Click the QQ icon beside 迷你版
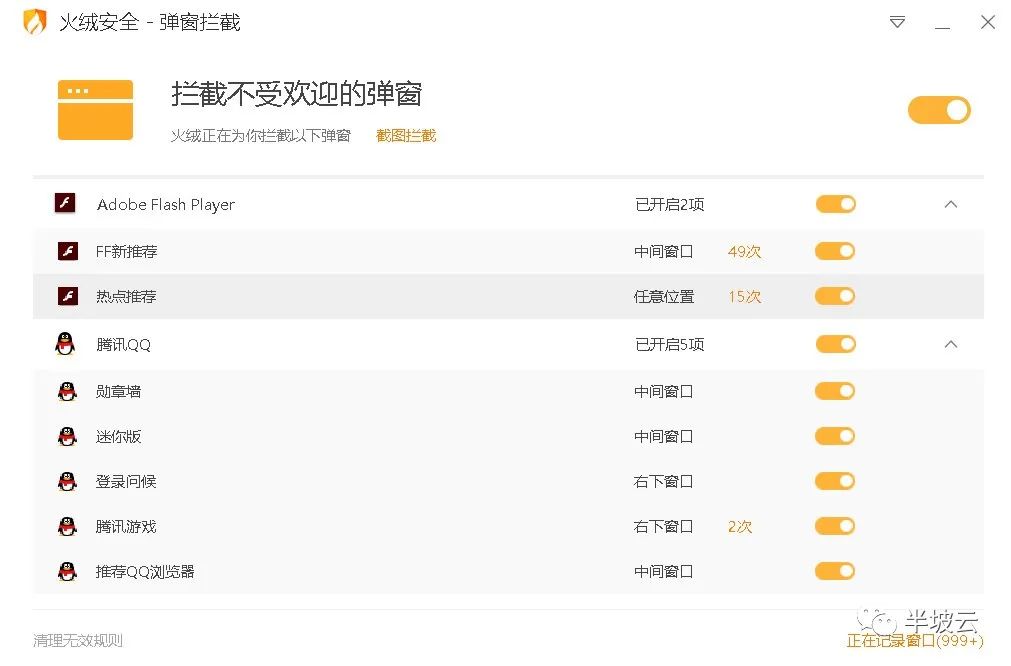The width and height of the screenshot is (1011, 666). [67, 436]
